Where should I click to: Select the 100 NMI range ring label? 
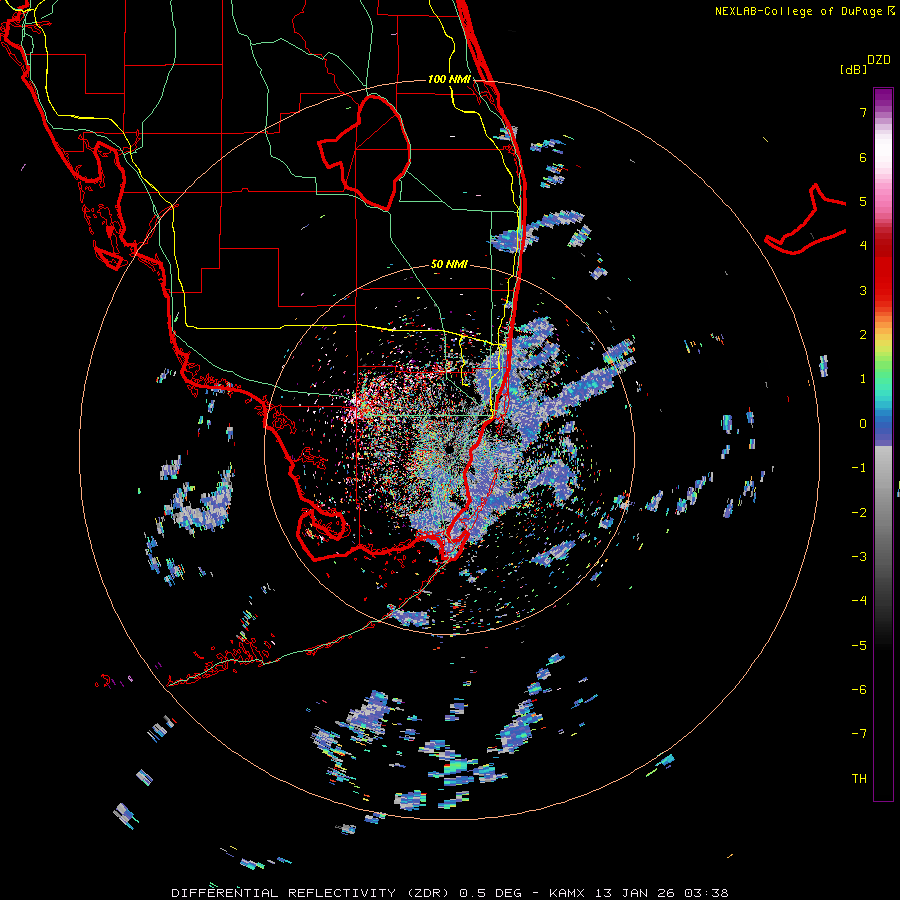[449, 79]
